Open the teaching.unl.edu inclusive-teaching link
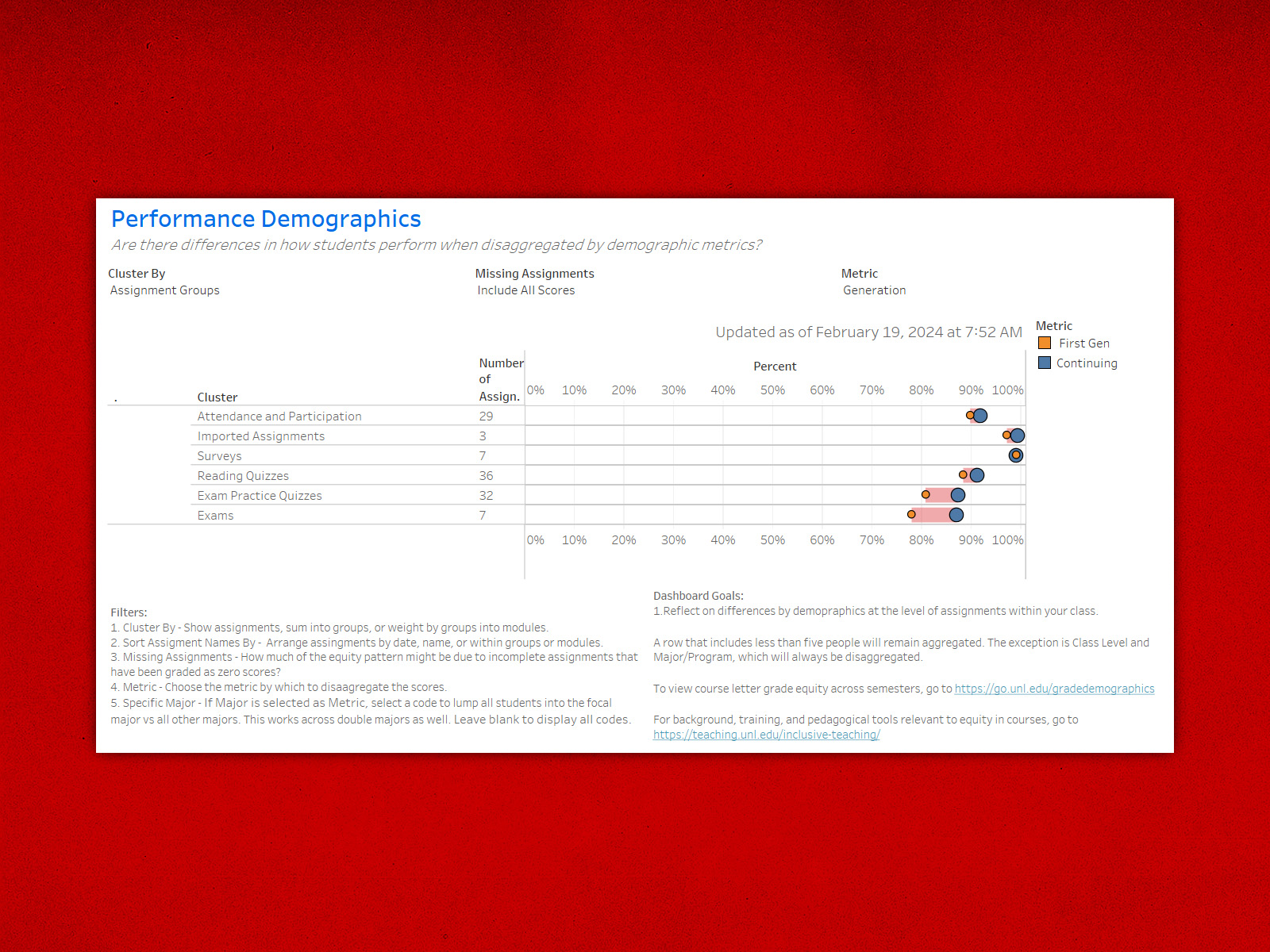This screenshot has width=1270, height=952. [x=766, y=735]
